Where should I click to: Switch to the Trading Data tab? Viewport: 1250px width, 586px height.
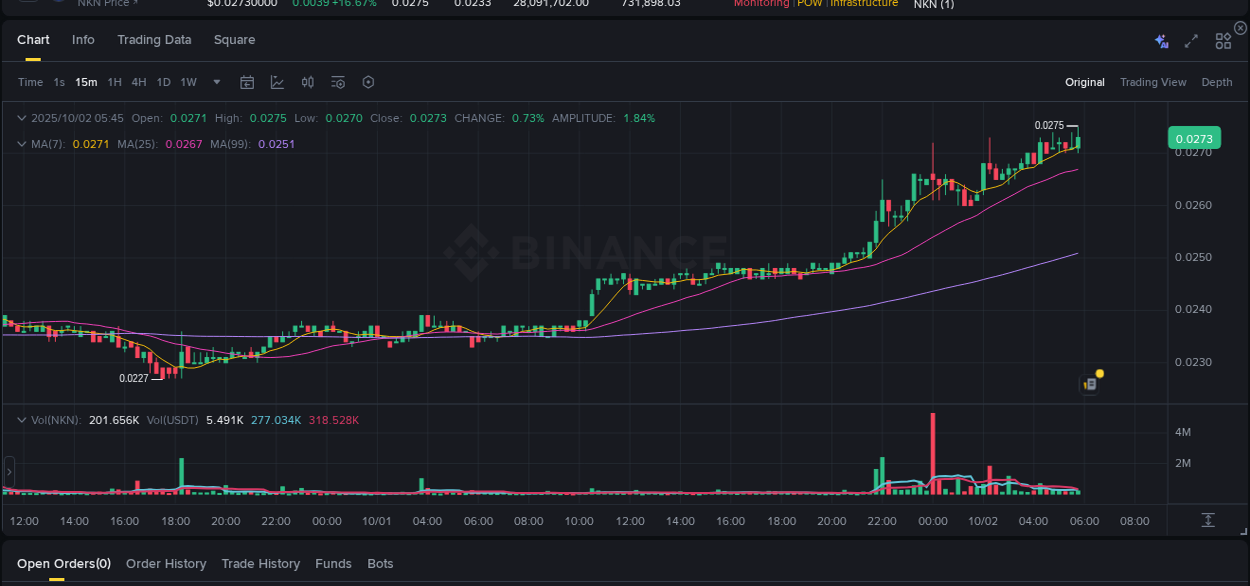pos(154,40)
